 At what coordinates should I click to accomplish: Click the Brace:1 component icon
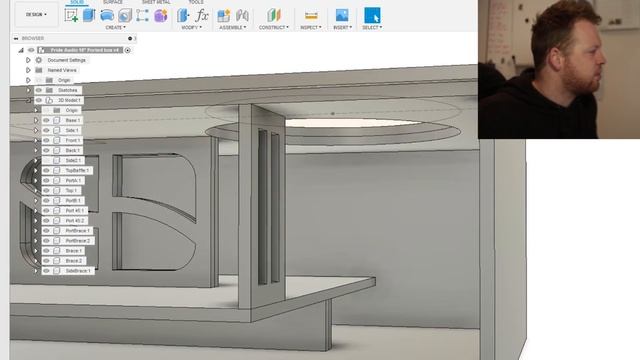pyautogui.click(x=57, y=251)
